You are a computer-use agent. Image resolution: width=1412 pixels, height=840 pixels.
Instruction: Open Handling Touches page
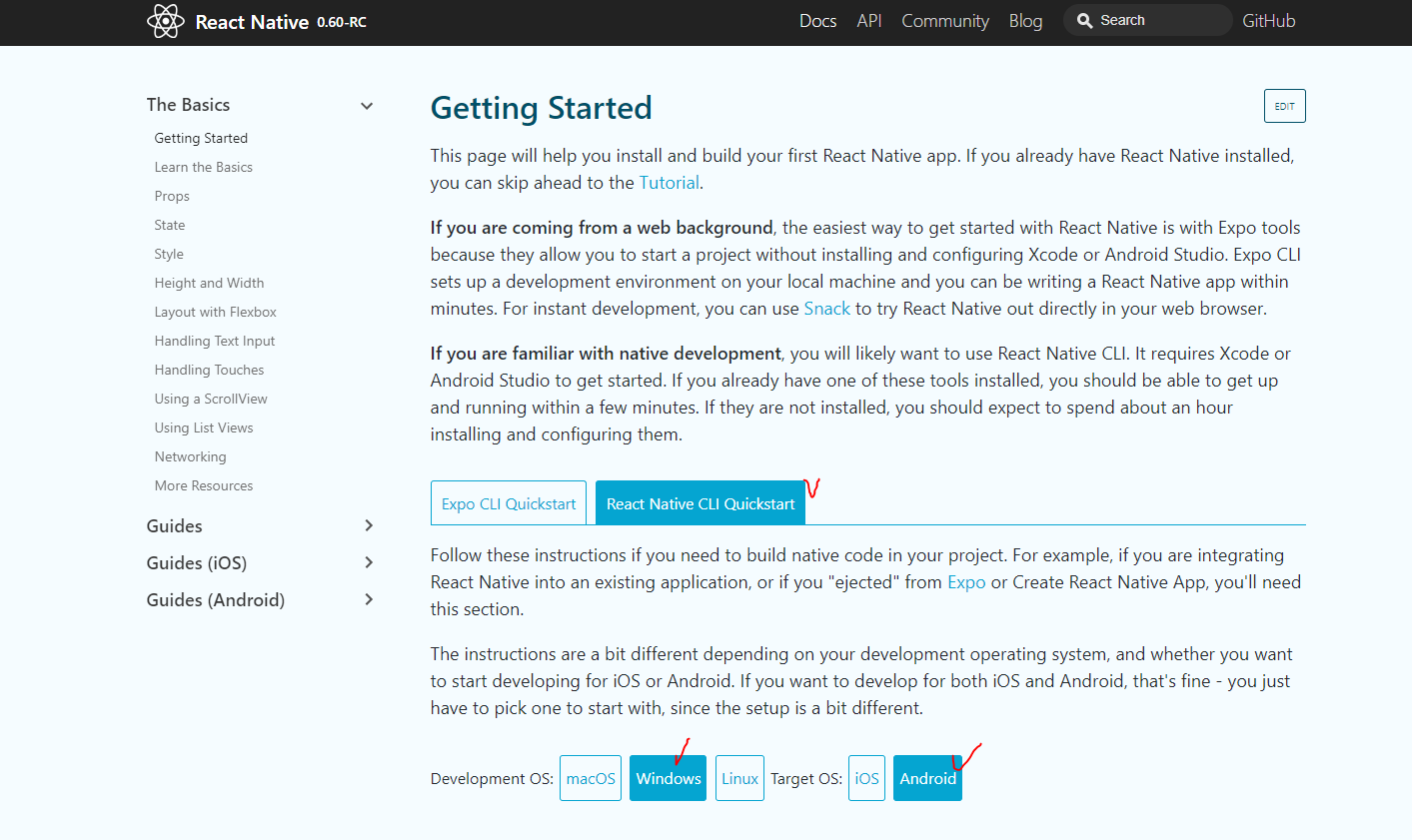tap(209, 370)
